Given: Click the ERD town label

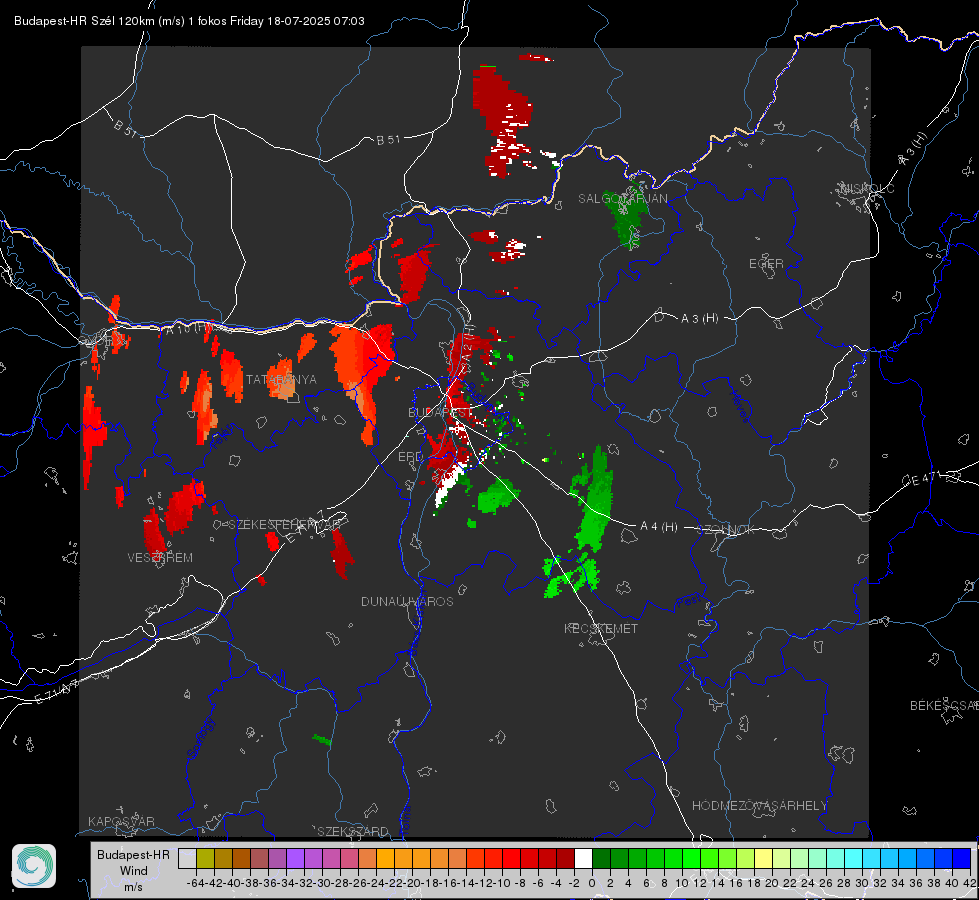Looking at the screenshot, I should (x=410, y=457).
